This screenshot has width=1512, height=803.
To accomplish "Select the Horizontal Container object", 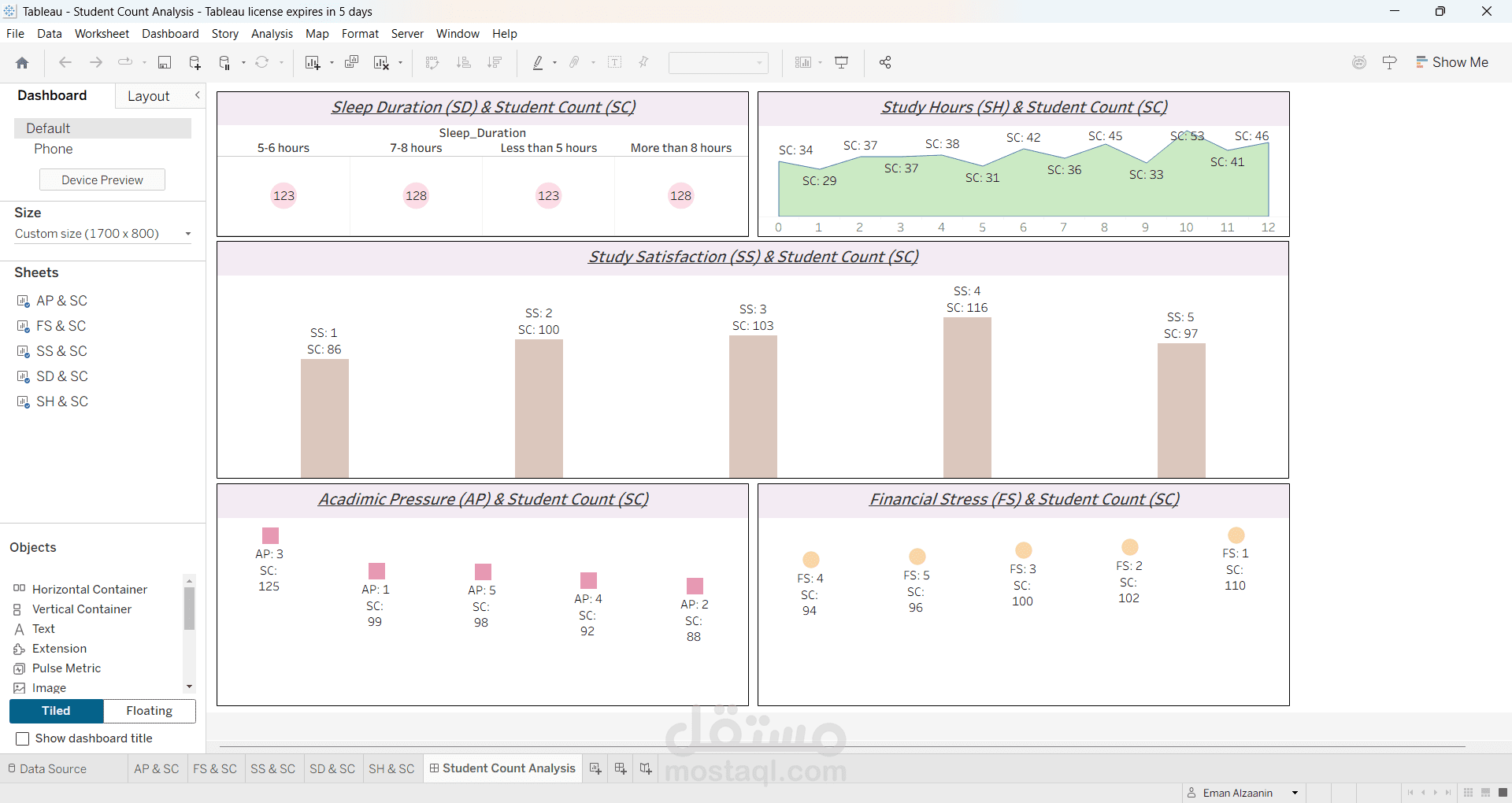I will (x=90, y=590).
